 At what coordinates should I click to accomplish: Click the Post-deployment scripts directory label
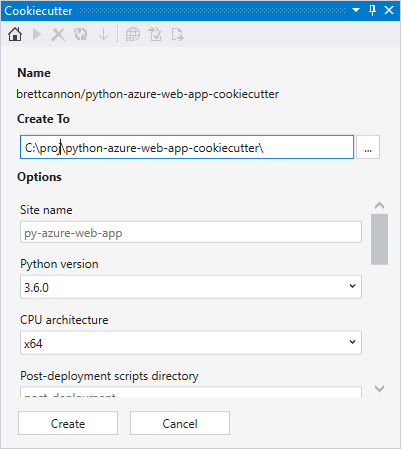(x=109, y=376)
